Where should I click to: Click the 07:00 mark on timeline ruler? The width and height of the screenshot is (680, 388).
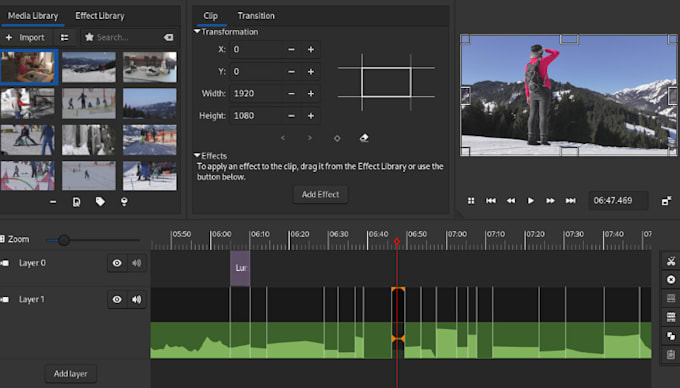457,234
